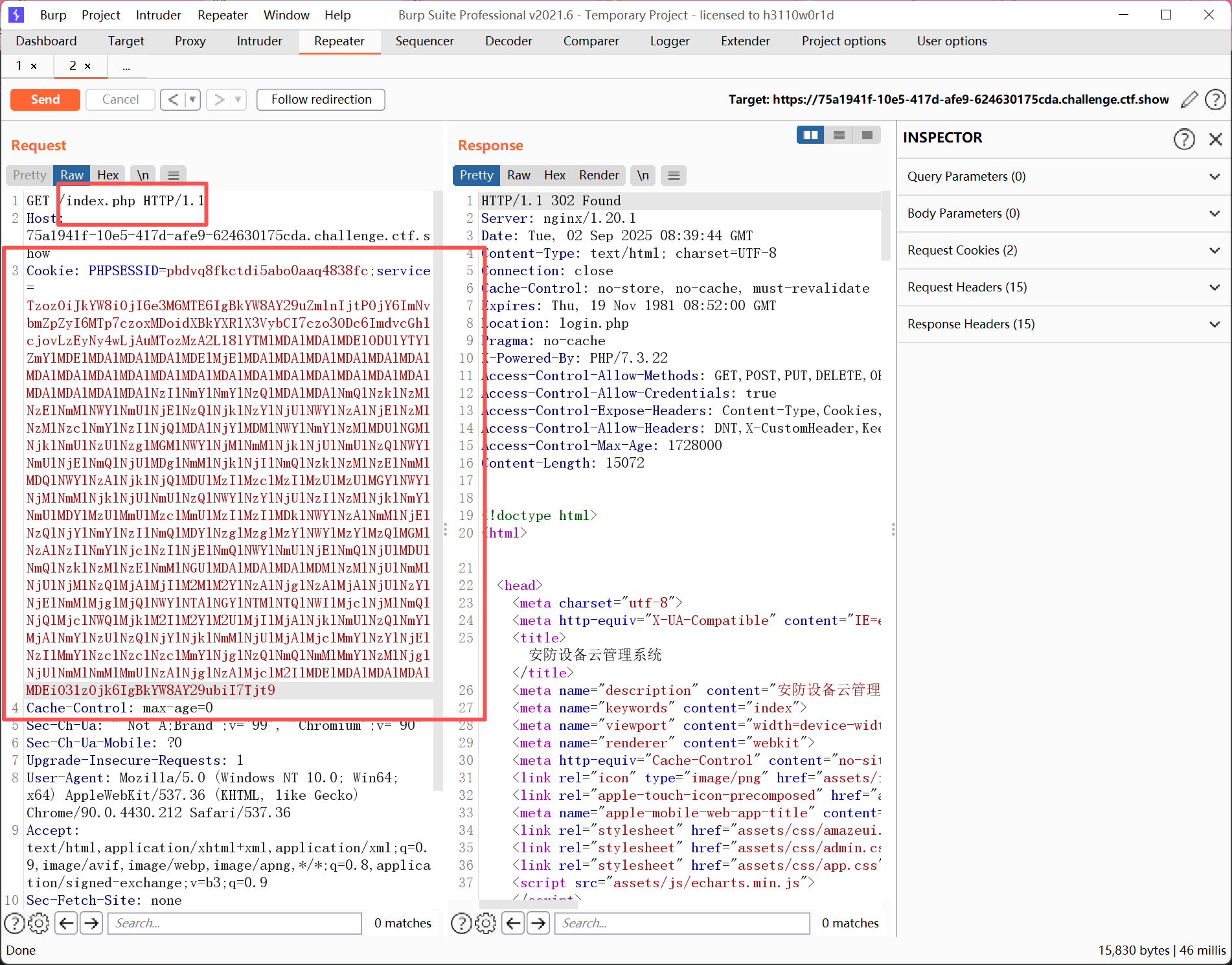Close Repeater tab 1
This screenshot has height=965, width=1232.
34,66
